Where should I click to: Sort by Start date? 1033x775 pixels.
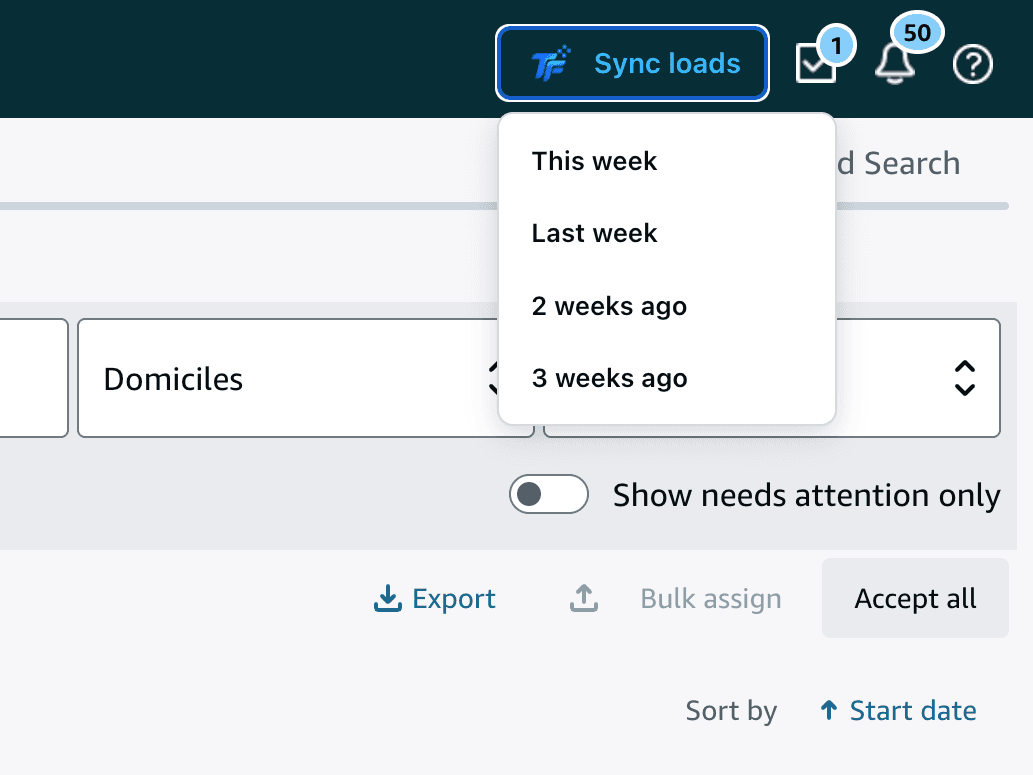899,710
